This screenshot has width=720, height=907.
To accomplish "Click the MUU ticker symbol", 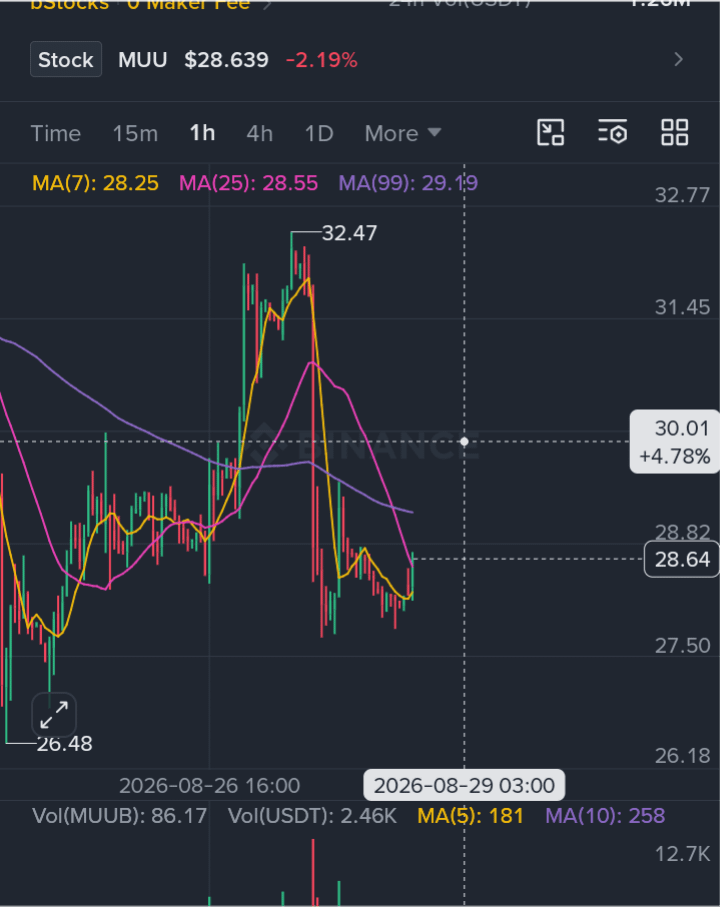I will point(143,60).
